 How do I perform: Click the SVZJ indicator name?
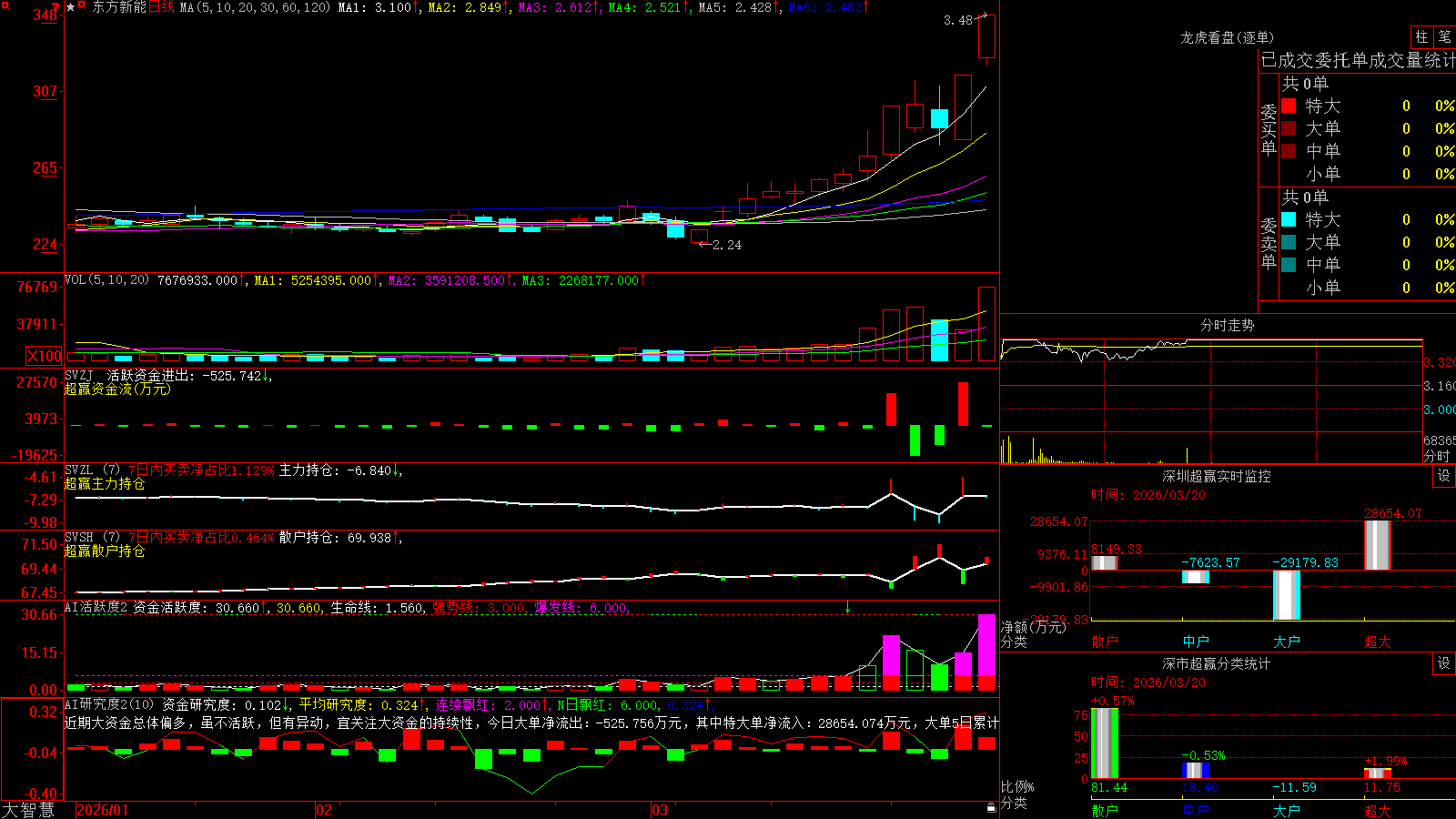coord(79,375)
